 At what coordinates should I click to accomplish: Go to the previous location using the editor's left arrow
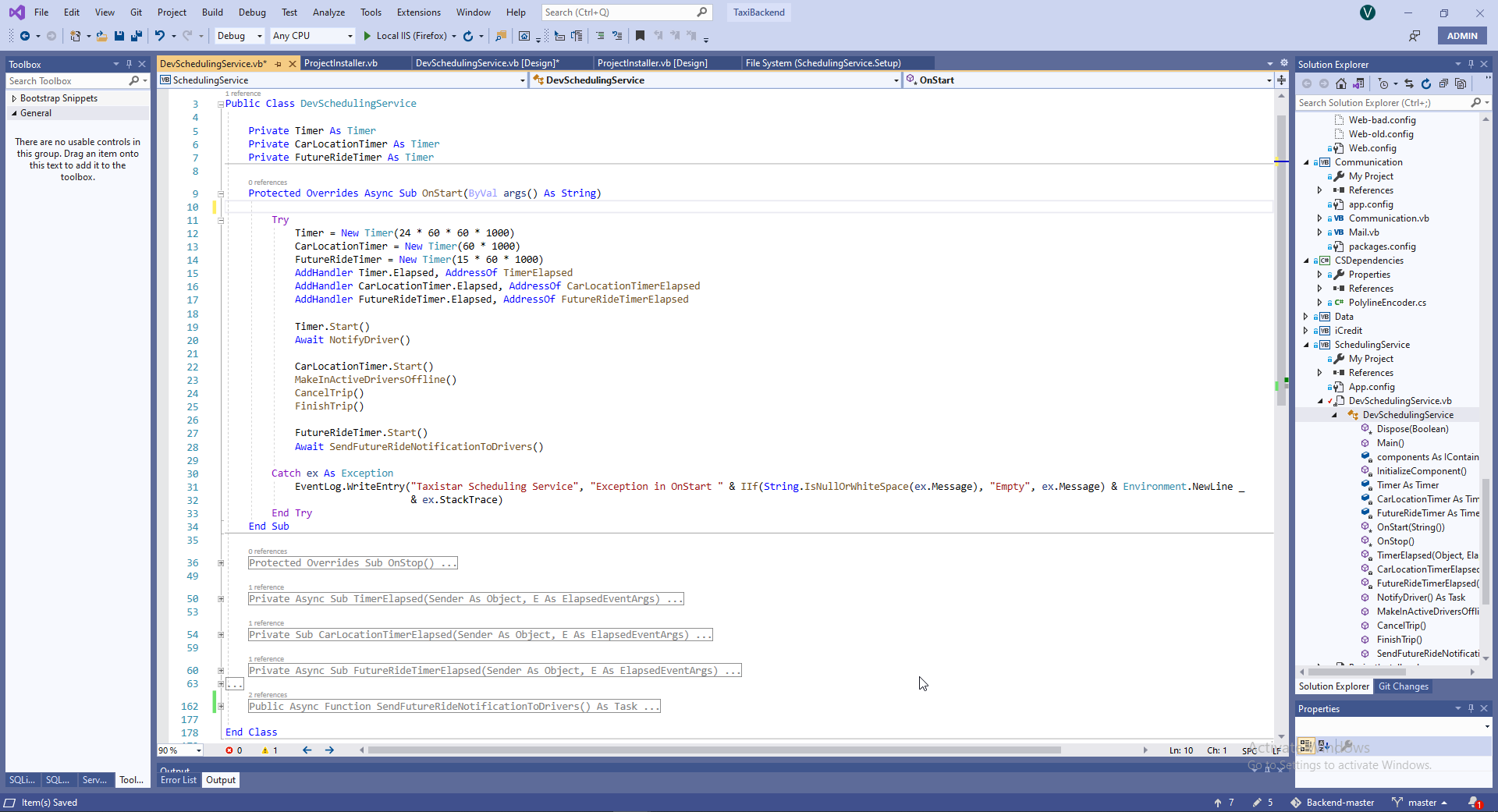(x=307, y=750)
